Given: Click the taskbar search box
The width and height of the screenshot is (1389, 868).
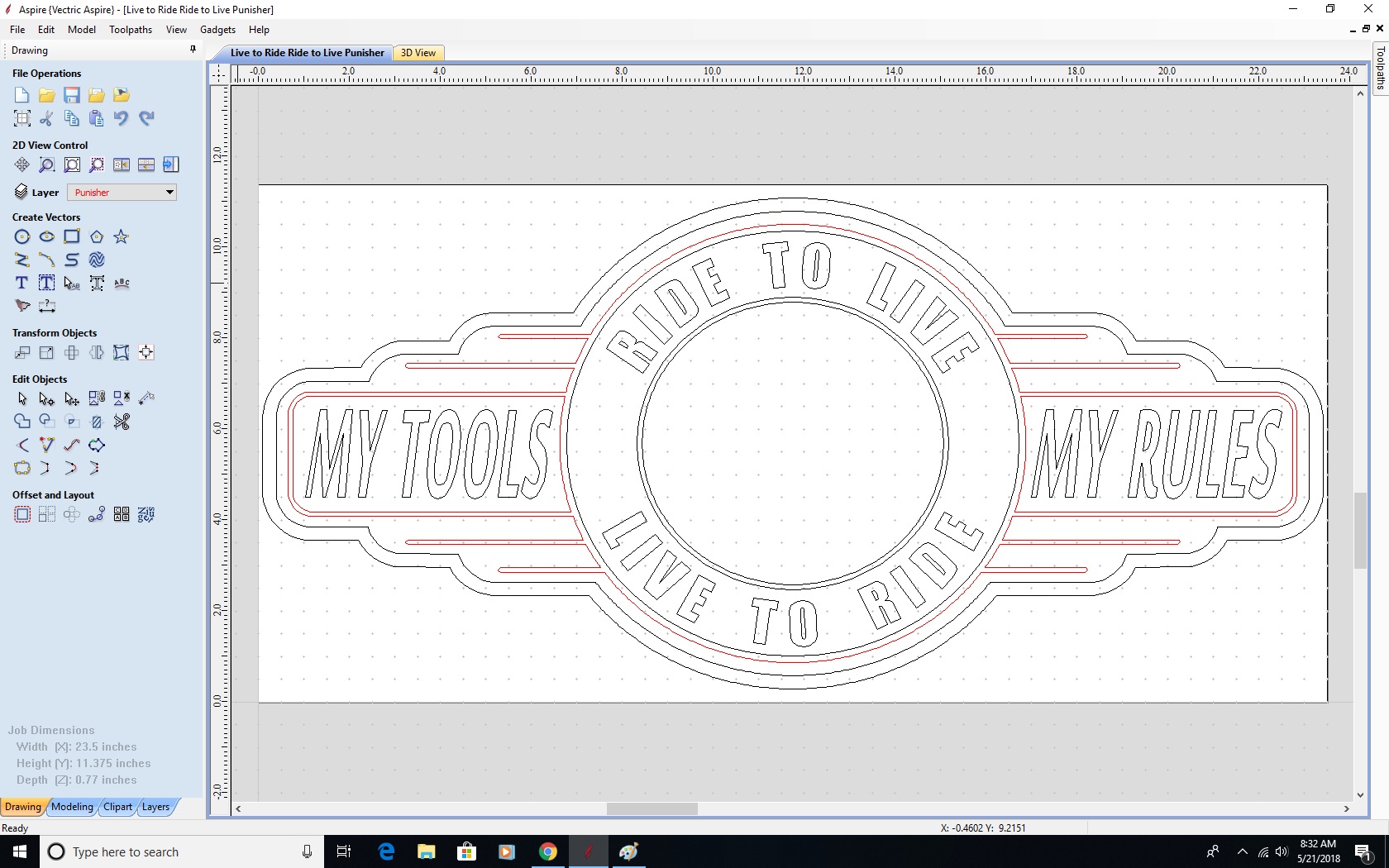Looking at the screenshot, I should [182, 851].
